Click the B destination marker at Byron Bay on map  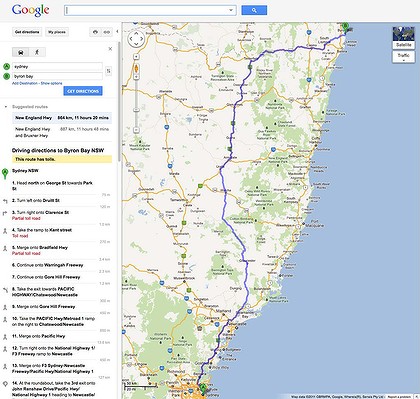(x=346, y=27)
